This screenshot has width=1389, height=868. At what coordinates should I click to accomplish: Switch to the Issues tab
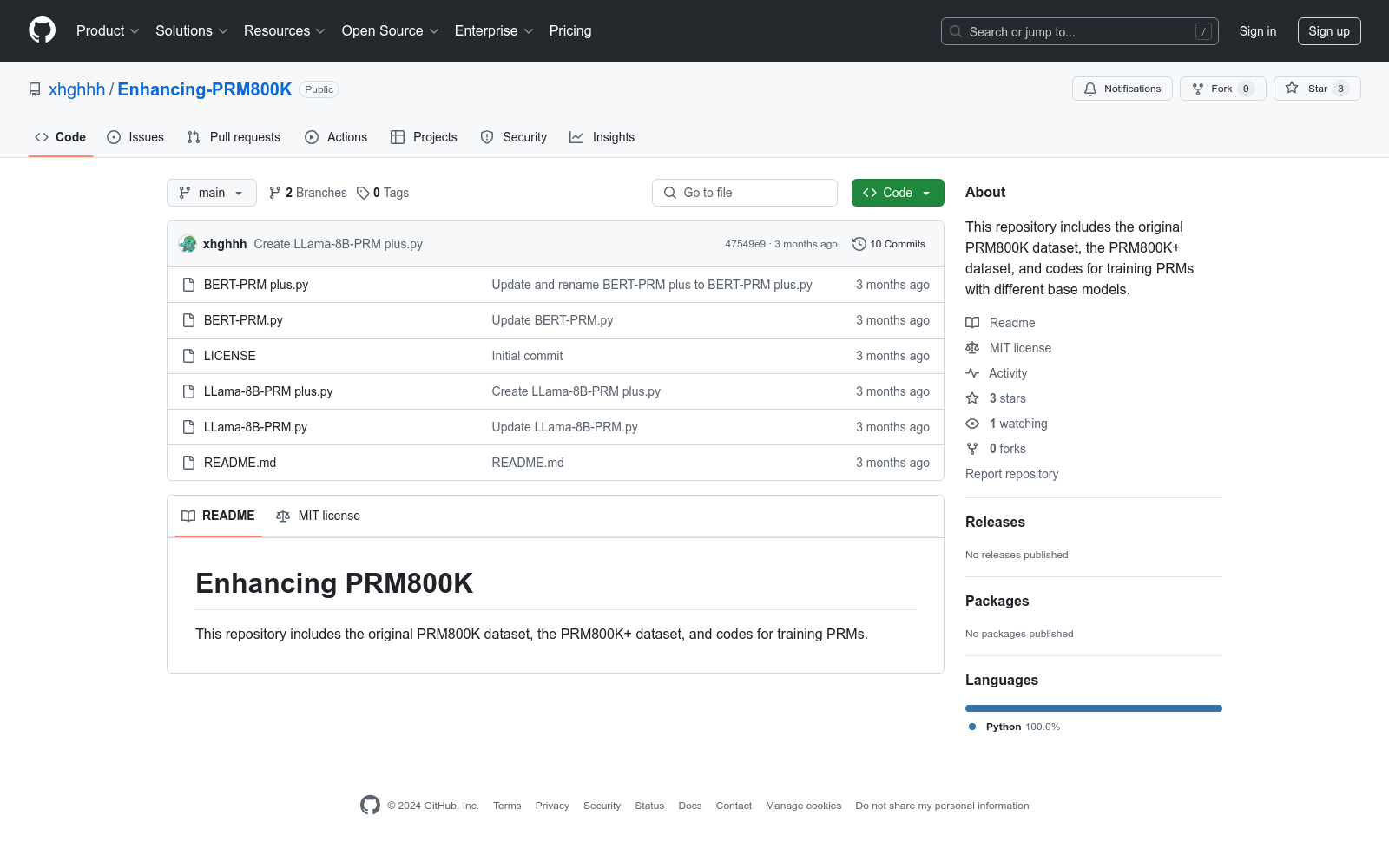(135, 137)
